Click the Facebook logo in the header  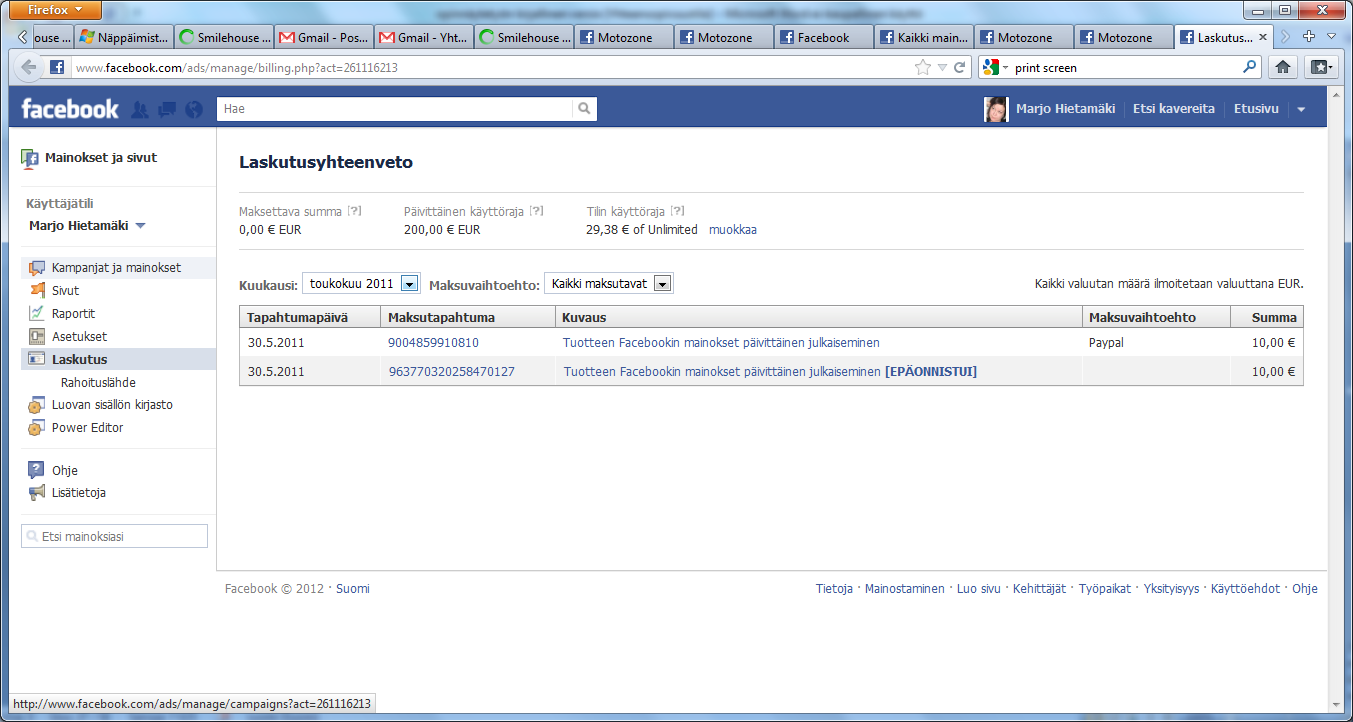click(70, 109)
